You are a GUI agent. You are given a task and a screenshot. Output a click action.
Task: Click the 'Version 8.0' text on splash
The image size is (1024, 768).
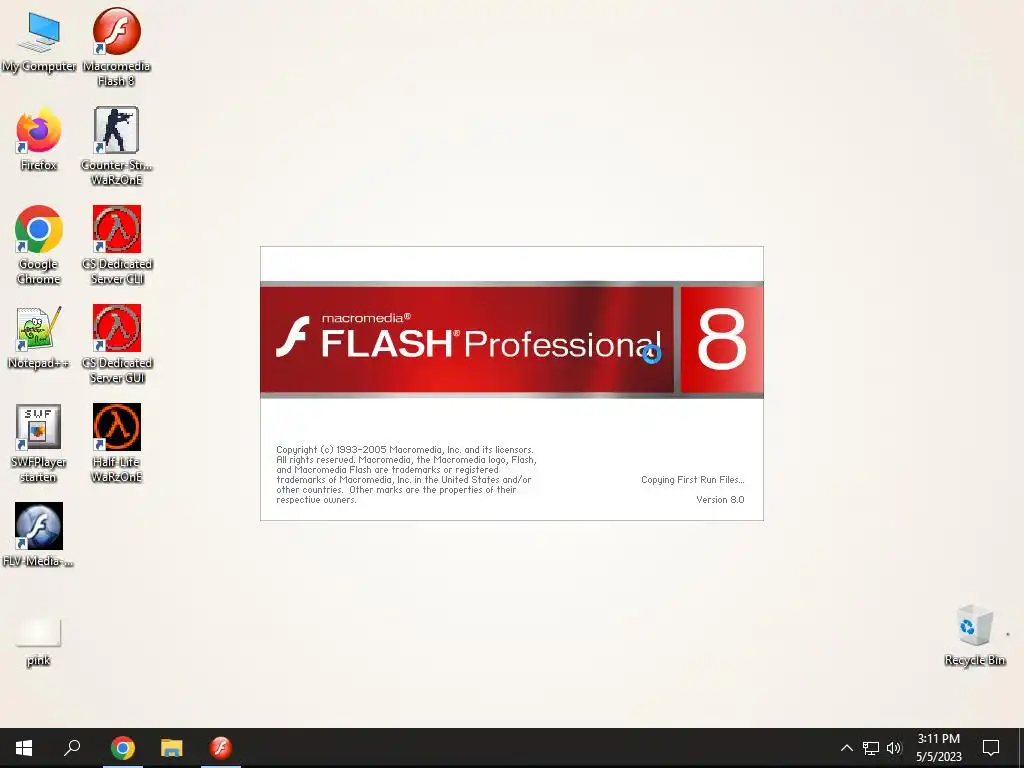click(x=720, y=500)
